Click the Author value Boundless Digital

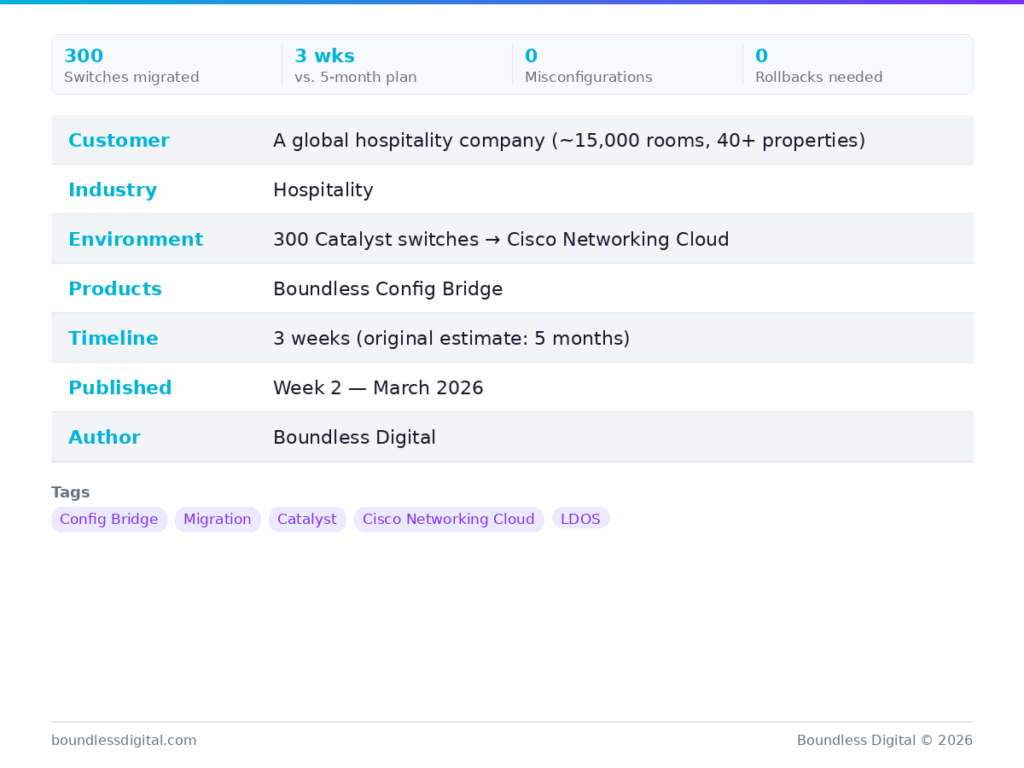[x=354, y=437]
